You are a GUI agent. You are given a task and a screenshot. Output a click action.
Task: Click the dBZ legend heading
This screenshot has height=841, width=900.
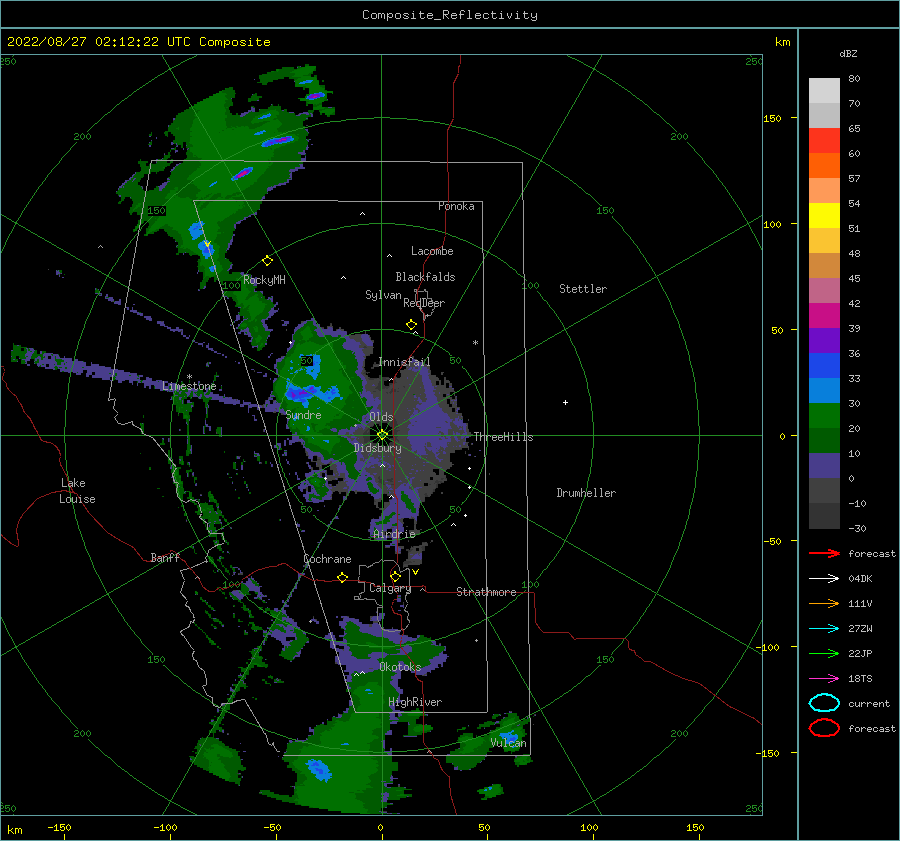tap(848, 53)
